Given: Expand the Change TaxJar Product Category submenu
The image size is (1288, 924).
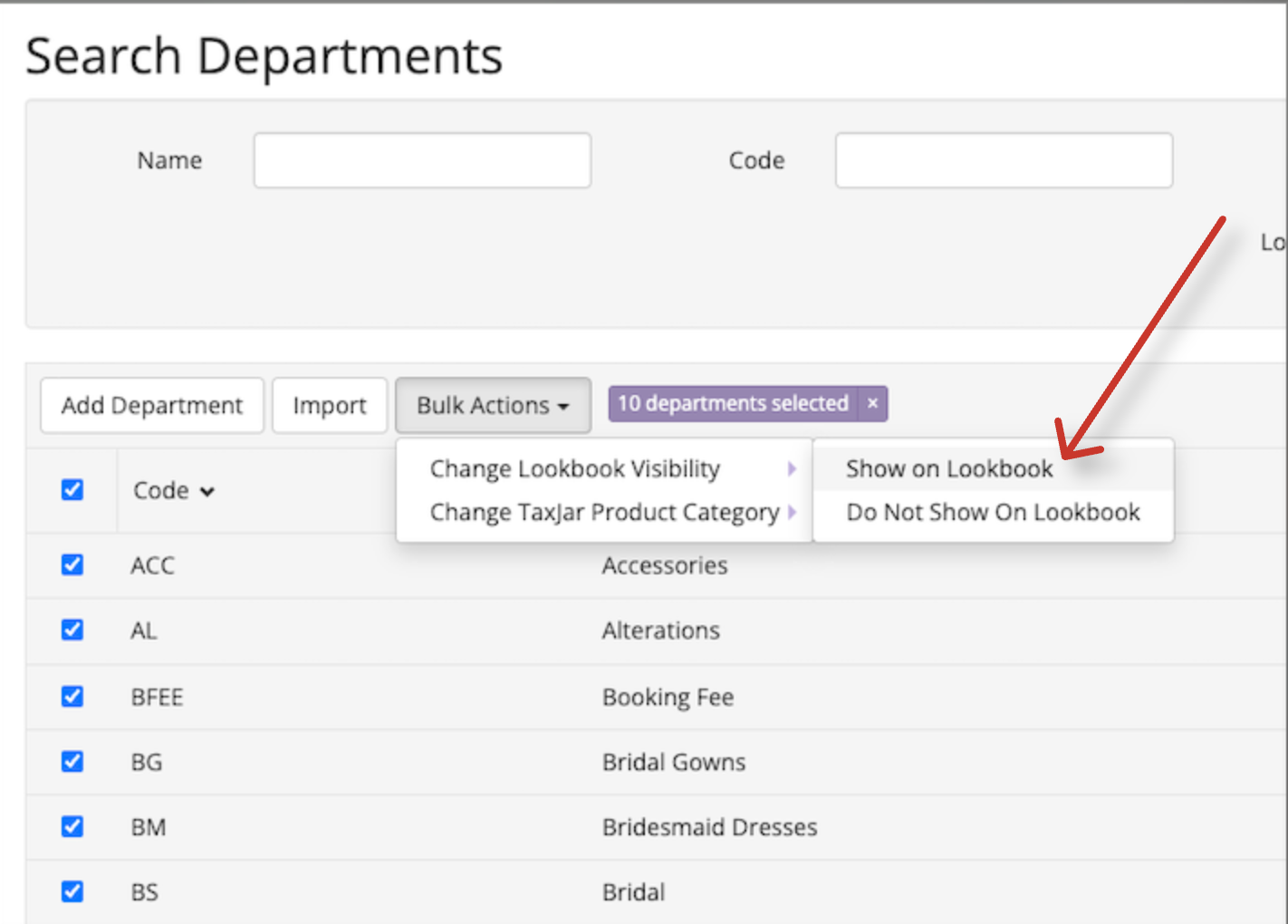Looking at the screenshot, I should point(603,512).
